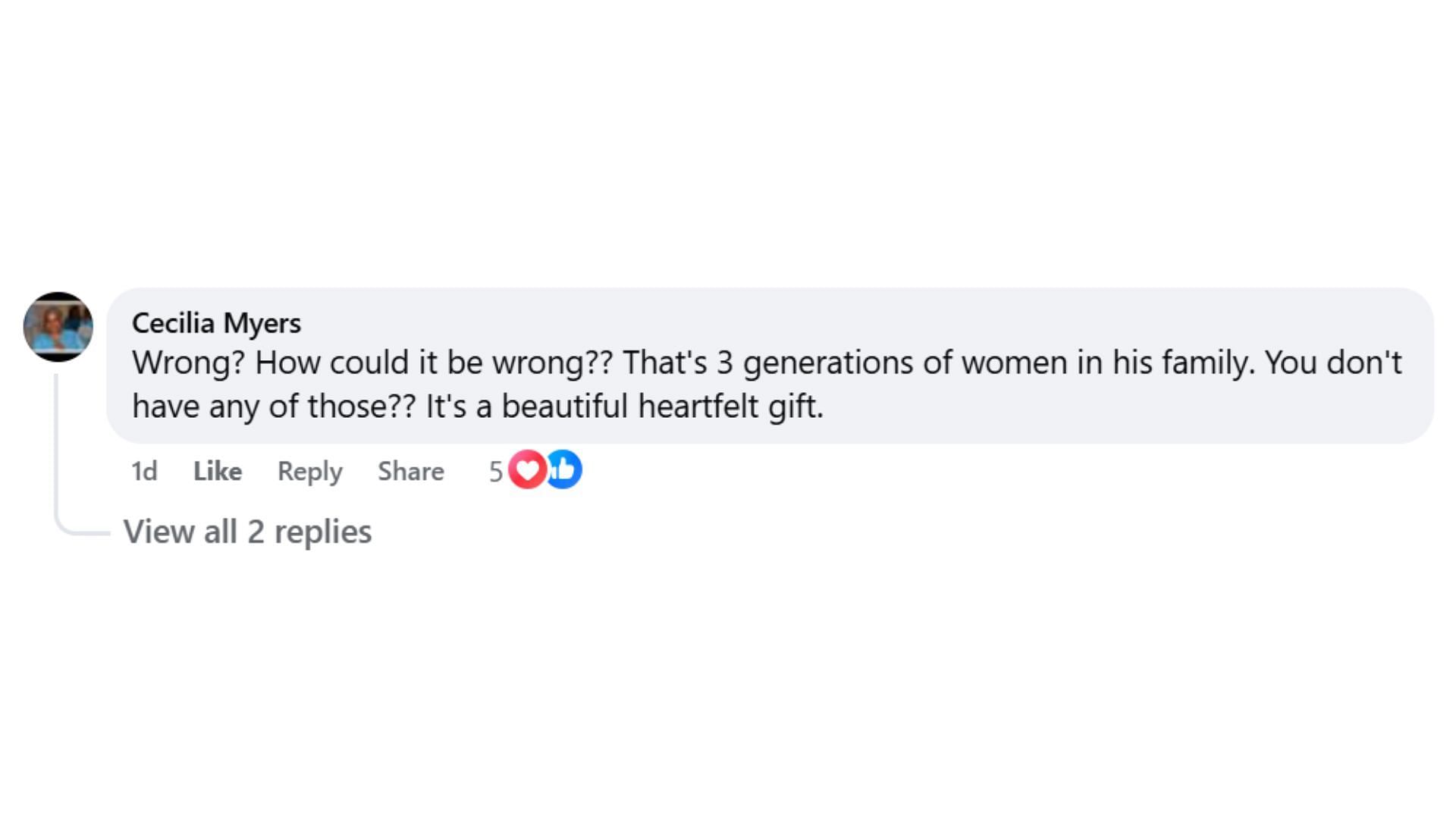Click the reply thread connector line
Viewport: 1456px width, 819px height.
pos(57,455)
